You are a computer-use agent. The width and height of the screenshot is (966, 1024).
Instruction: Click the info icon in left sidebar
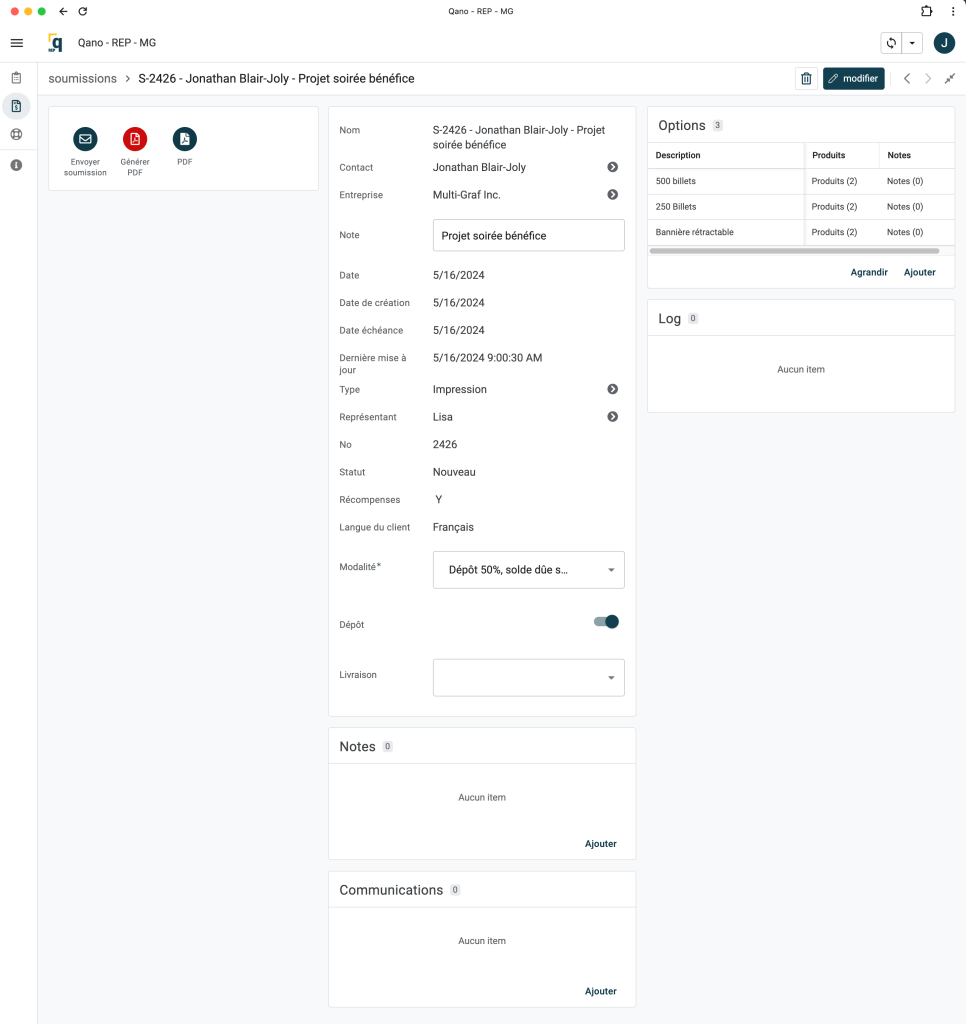pos(16,165)
